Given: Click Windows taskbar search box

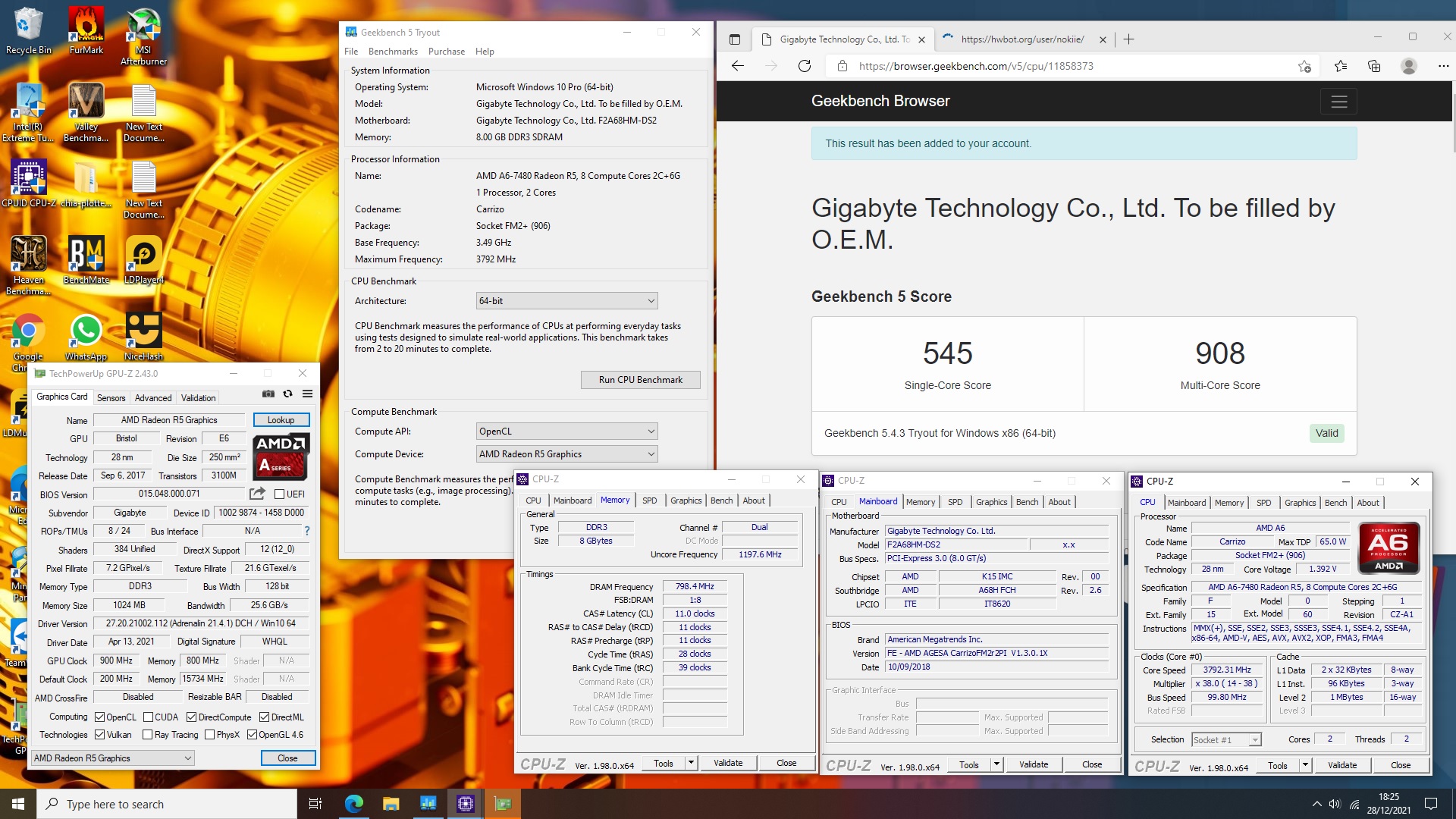Looking at the screenshot, I should (167, 804).
